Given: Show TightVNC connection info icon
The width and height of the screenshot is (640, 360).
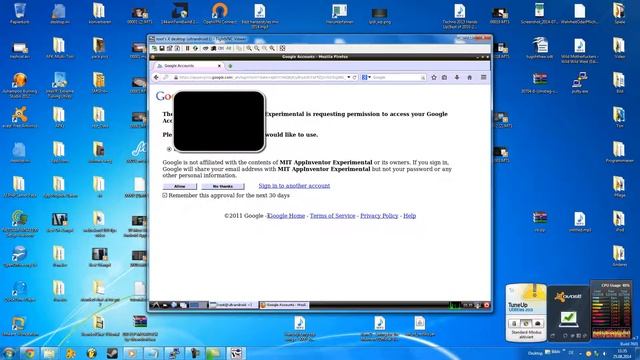Looking at the screenshot, I should click(177, 48).
